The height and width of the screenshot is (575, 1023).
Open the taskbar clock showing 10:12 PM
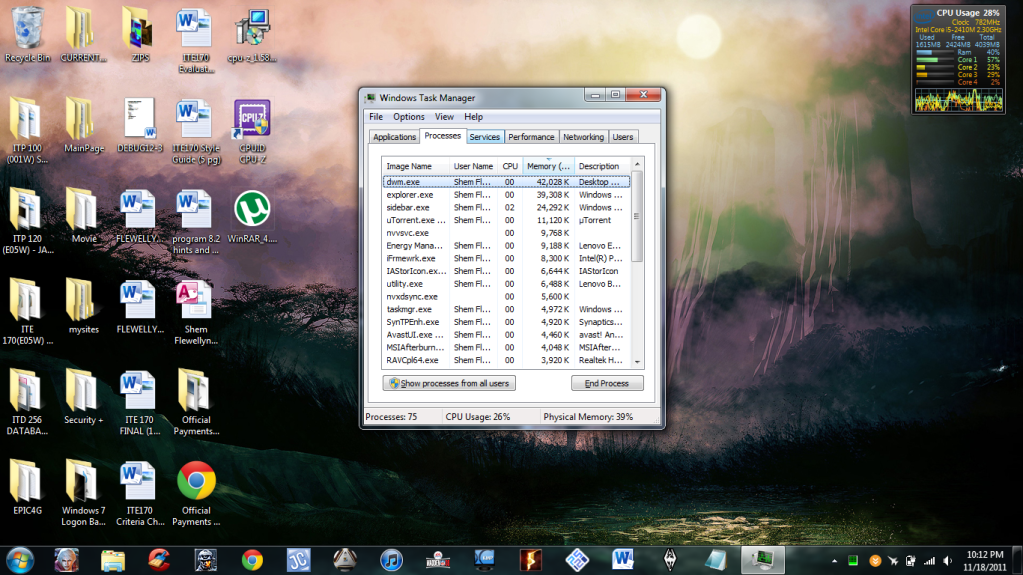985,561
